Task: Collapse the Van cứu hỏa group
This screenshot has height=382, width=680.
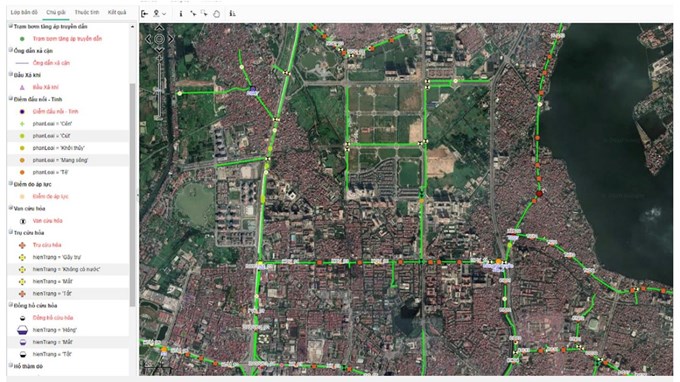Action: (10, 208)
